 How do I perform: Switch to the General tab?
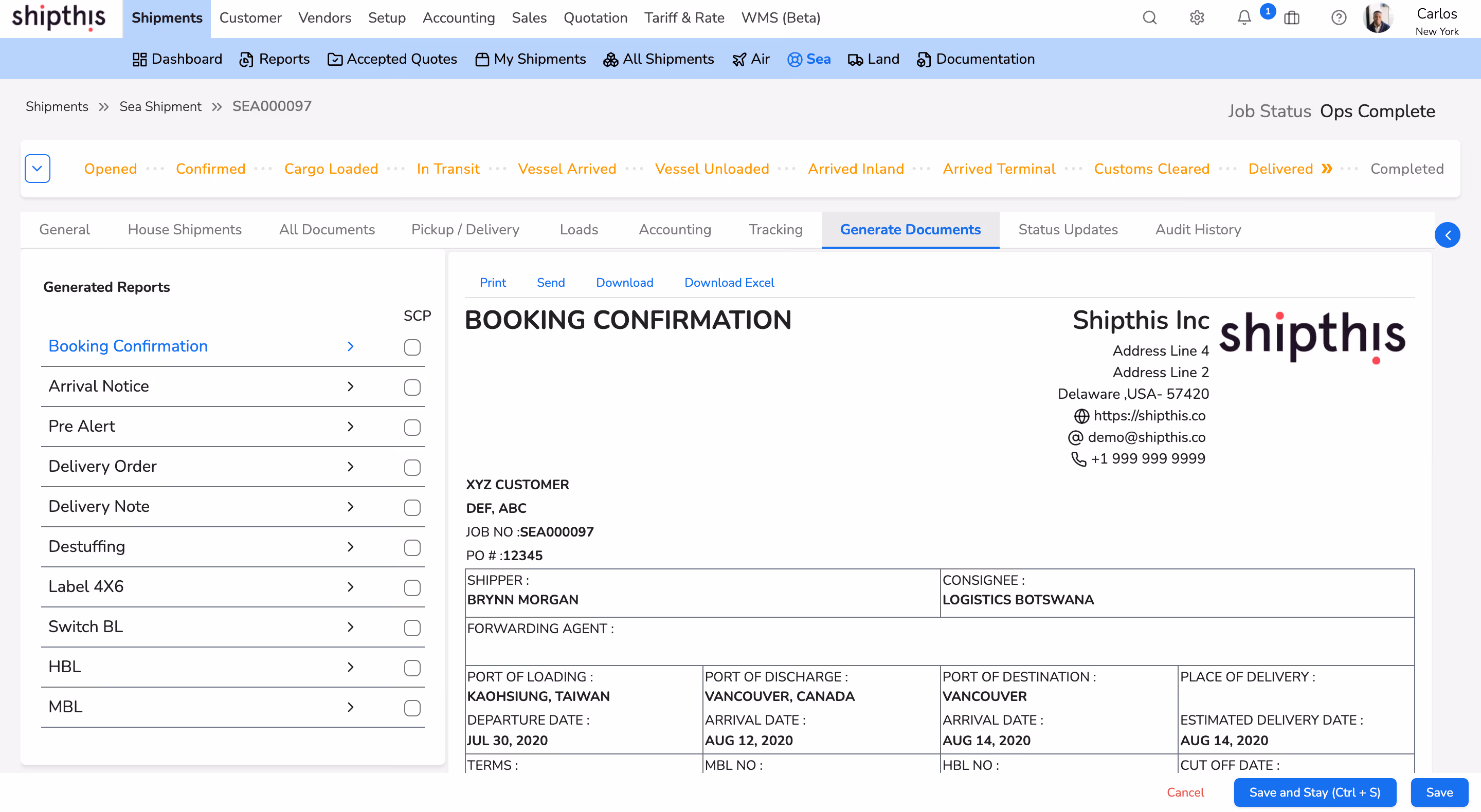[x=64, y=230]
